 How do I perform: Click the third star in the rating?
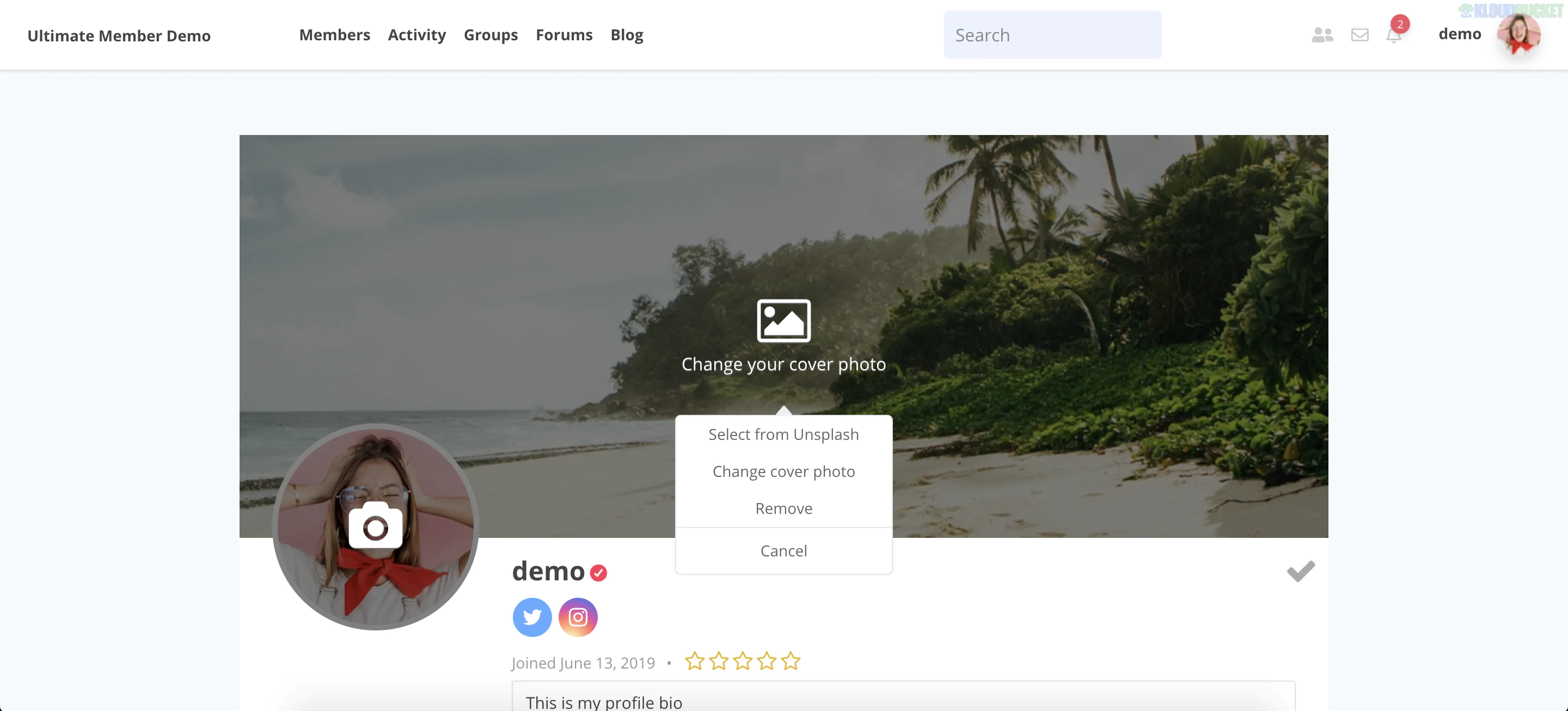(743, 661)
